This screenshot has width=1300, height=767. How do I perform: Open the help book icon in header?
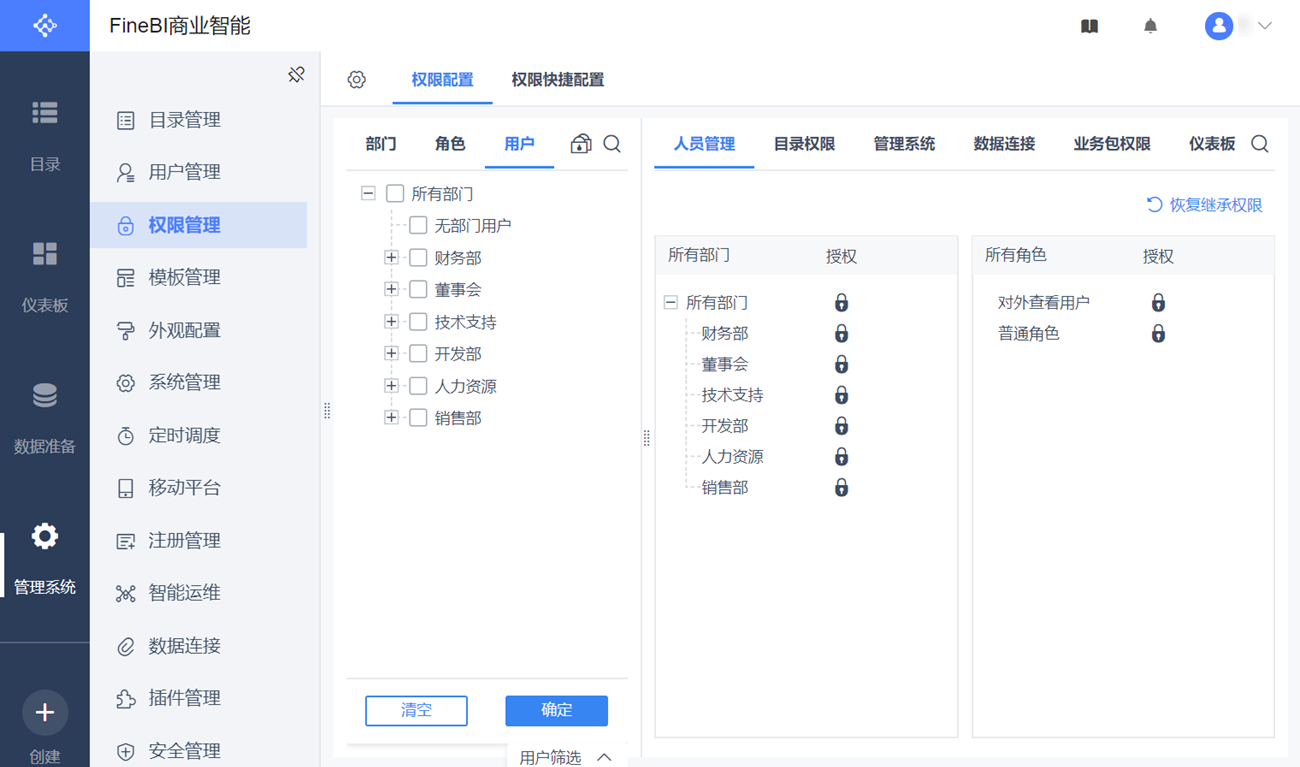1090,26
